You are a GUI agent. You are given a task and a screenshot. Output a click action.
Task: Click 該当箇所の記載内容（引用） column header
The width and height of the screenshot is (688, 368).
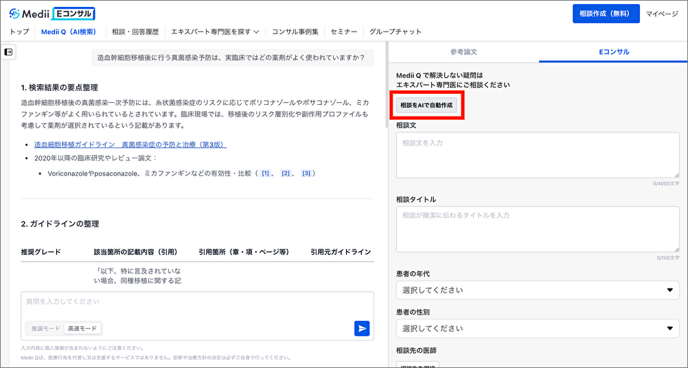136,252
